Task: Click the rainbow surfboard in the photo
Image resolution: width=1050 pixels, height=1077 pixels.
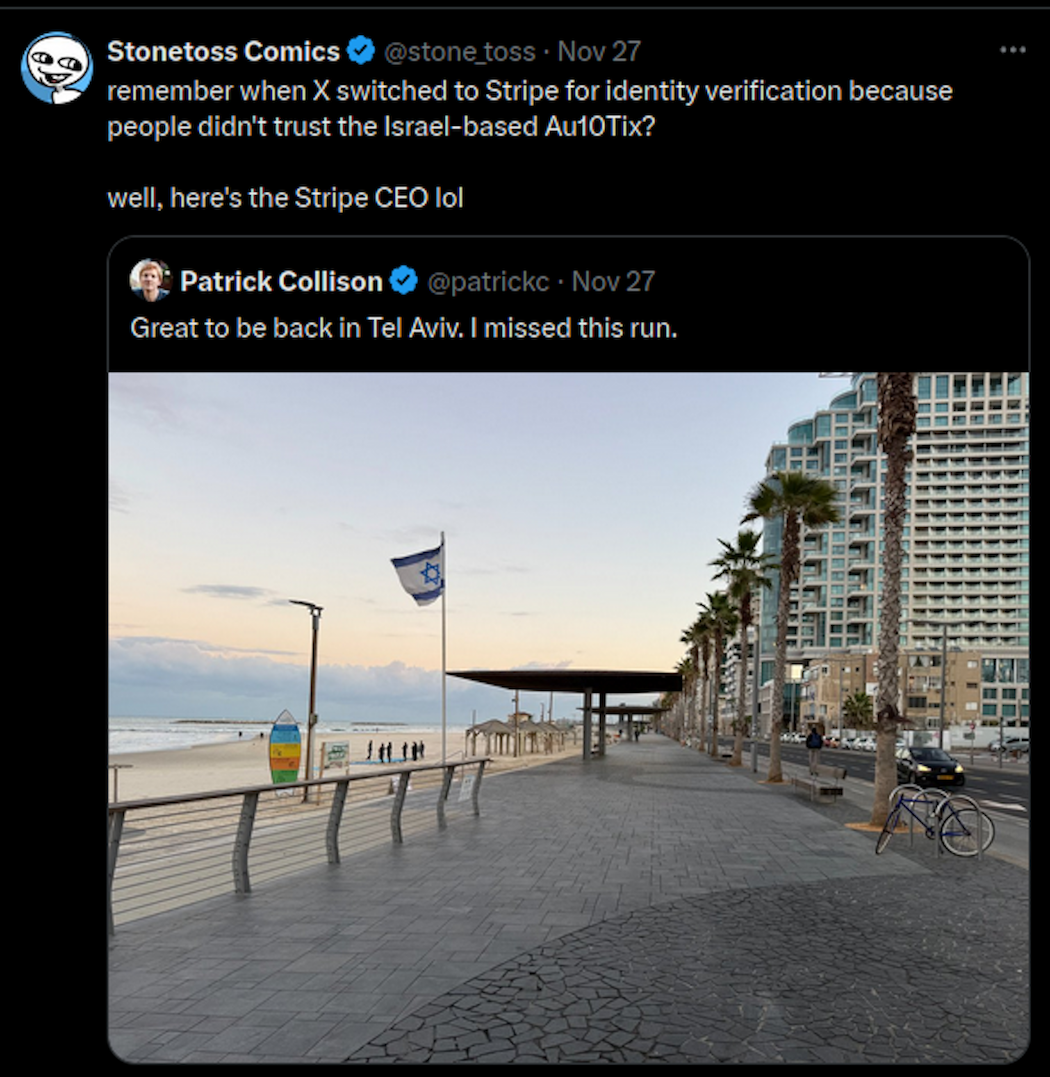Action: coord(285,748)
